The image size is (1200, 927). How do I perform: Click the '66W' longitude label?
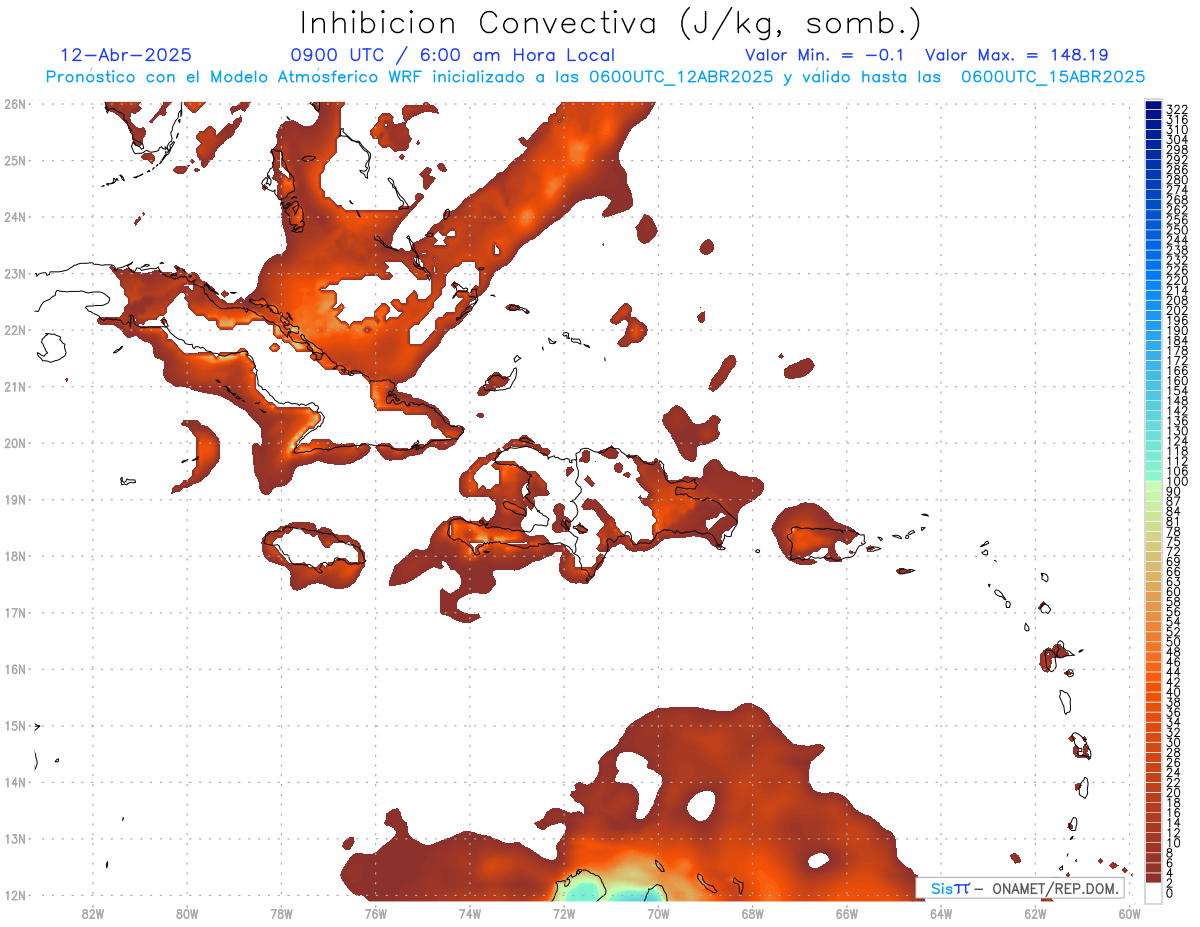pos(846,913)
